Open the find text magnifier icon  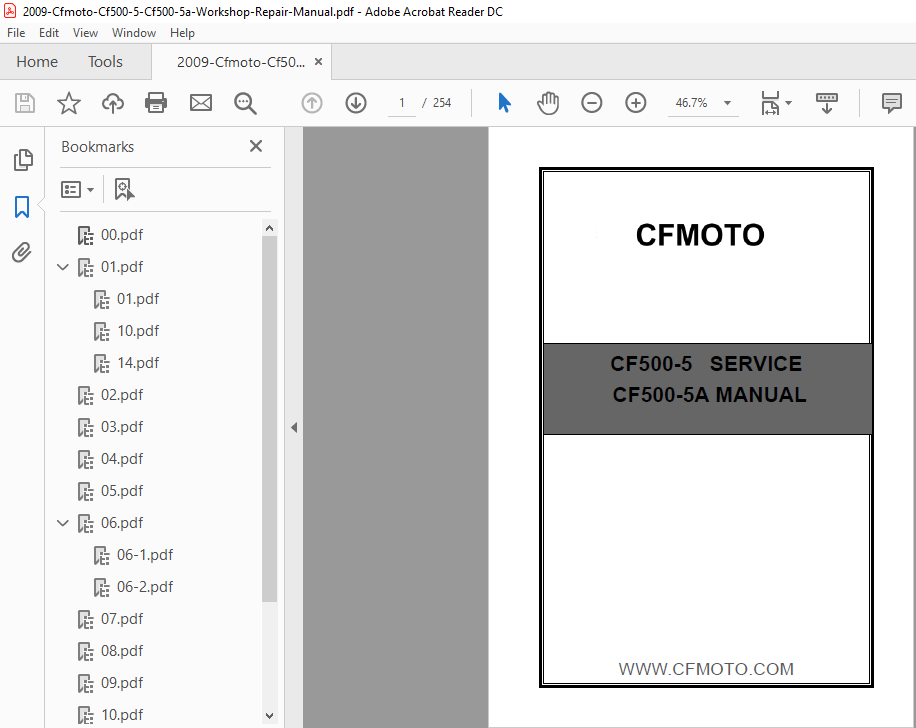[x=245, y=103]
